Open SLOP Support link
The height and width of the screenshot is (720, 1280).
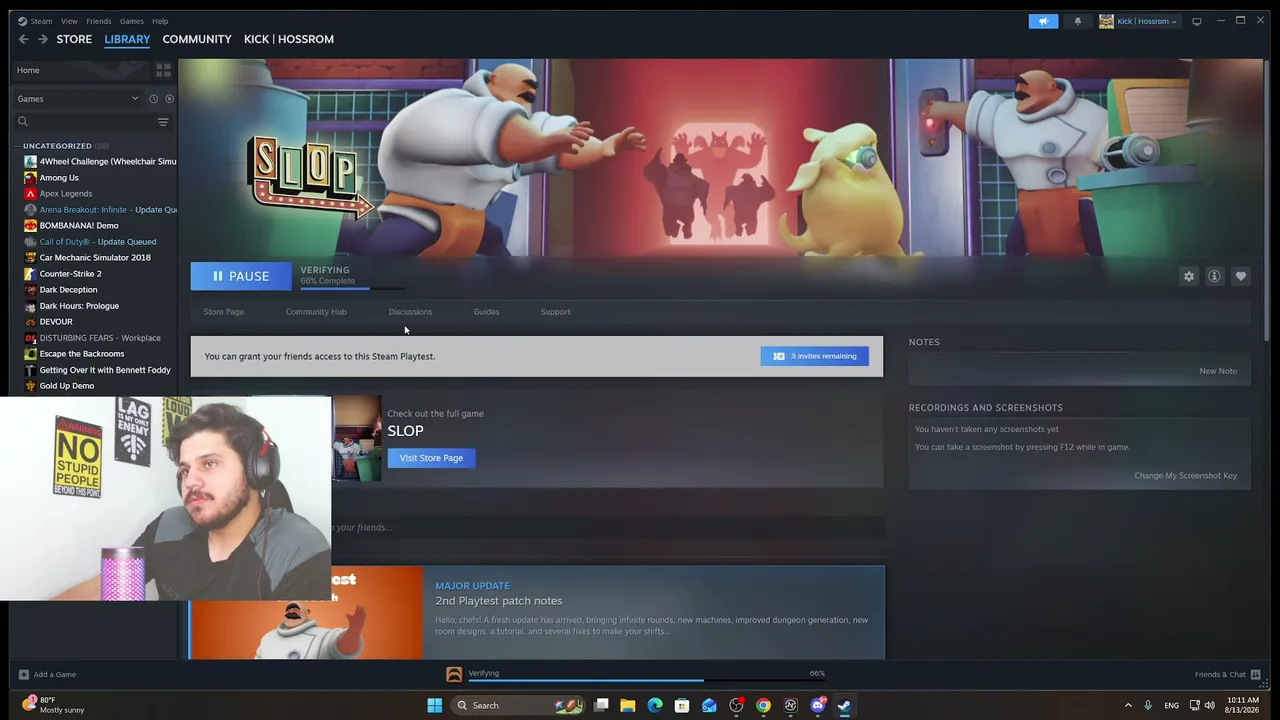click(555, 312)
